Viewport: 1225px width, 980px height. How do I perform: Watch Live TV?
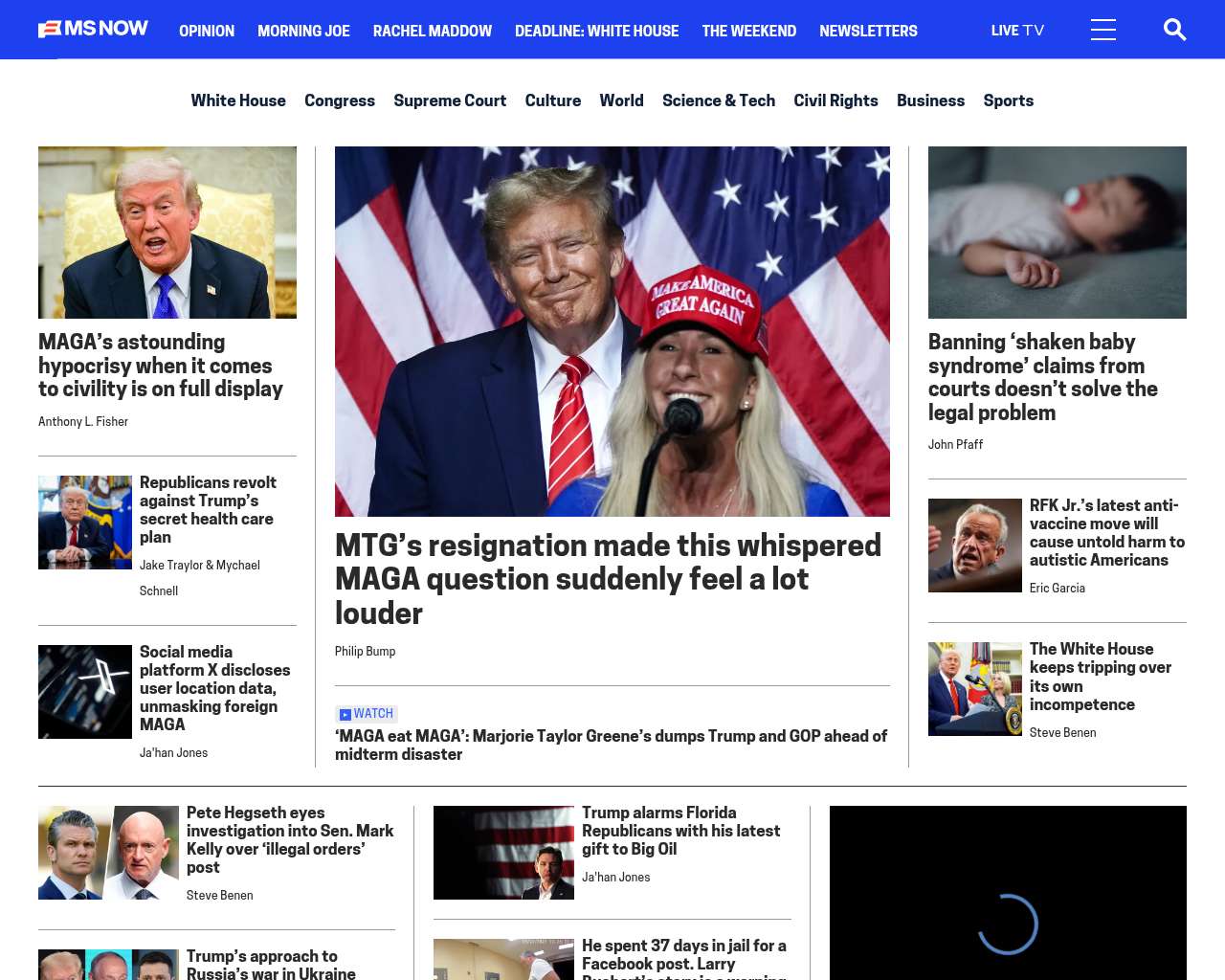point(1017,31)
